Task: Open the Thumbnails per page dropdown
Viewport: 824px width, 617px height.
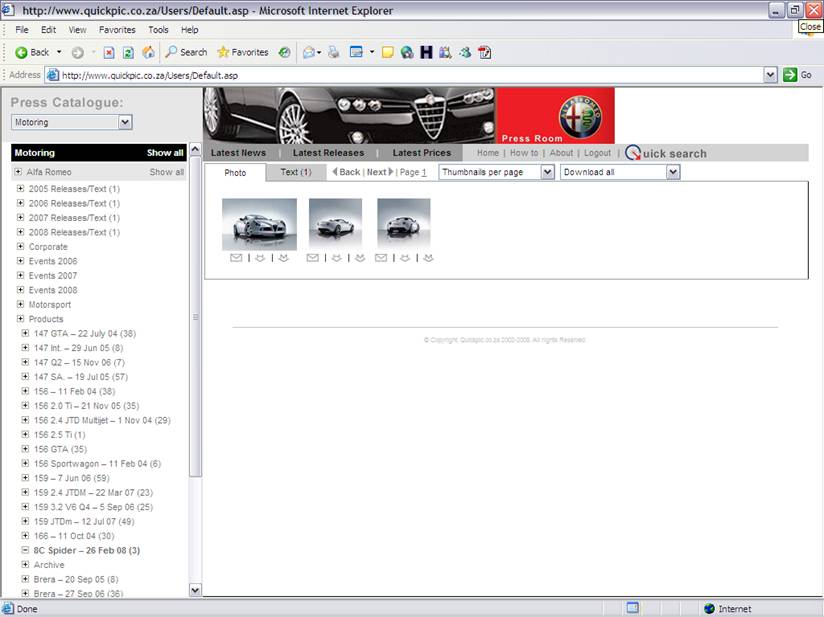Action: coord(548,172)
